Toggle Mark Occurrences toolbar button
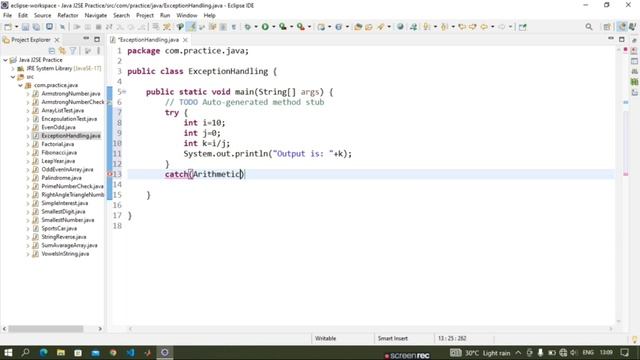This screenshot has height=360, width=640. tap(191, 27)
